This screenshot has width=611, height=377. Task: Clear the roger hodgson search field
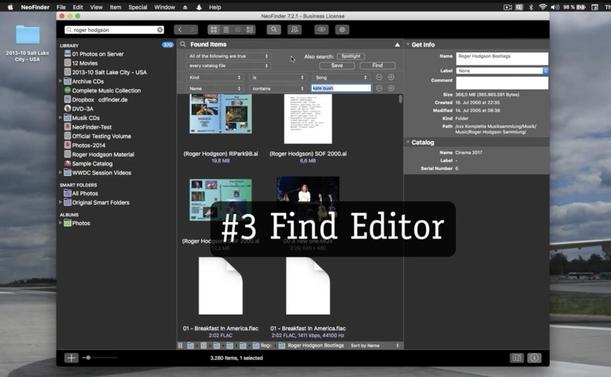click(160, 30)
